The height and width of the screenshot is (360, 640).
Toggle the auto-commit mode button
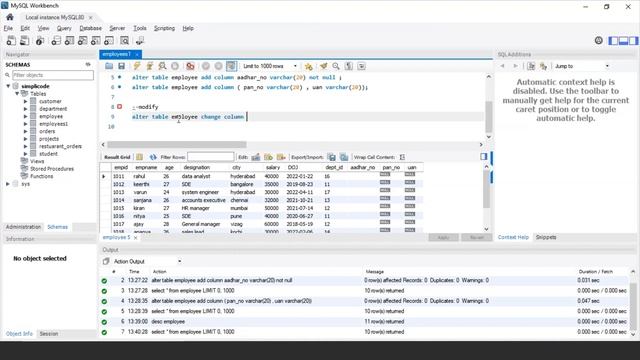pos(231,66)
